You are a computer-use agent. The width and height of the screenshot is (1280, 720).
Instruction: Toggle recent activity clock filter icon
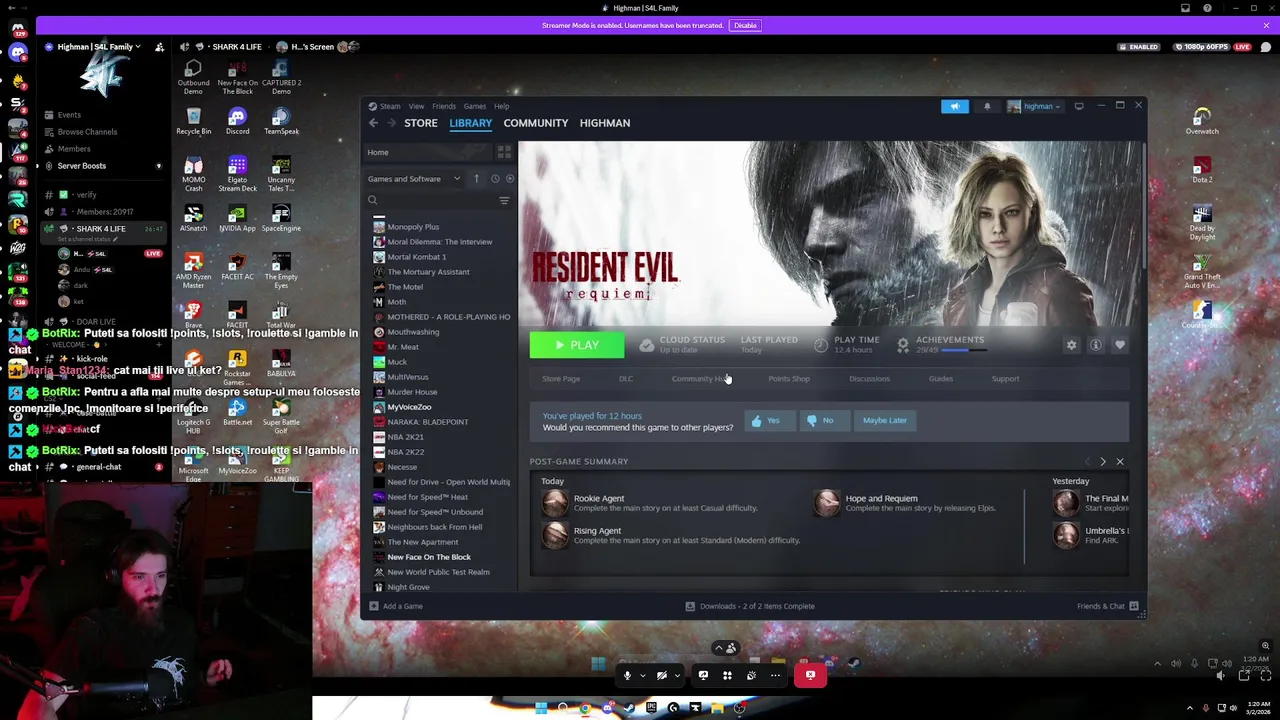pyautogui.click(x=494, y=179)
